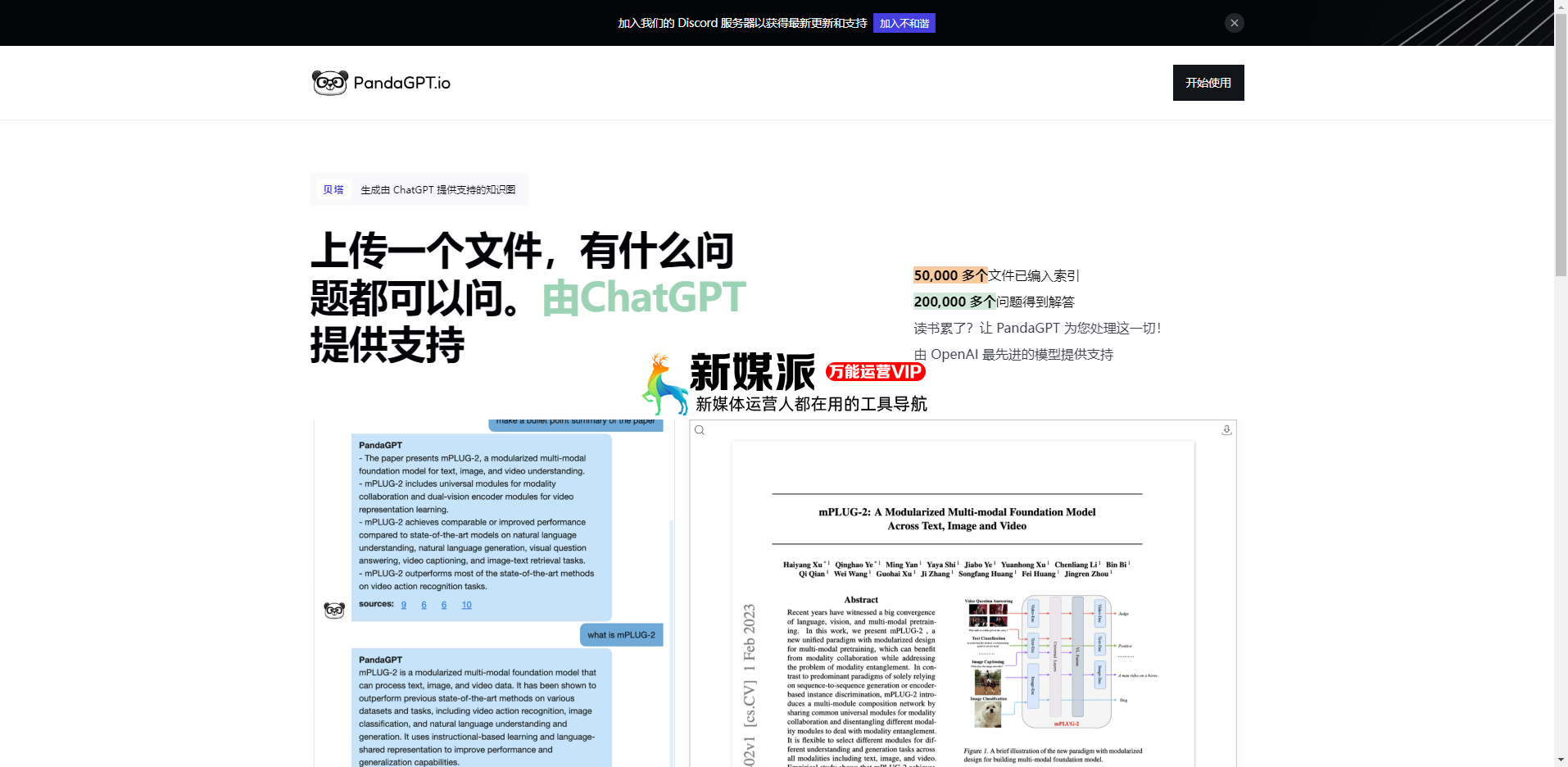This screenshot has height=767, width=1568.
Task: Click the Figure 1 caption text
Action: (x=1053, y=755)
